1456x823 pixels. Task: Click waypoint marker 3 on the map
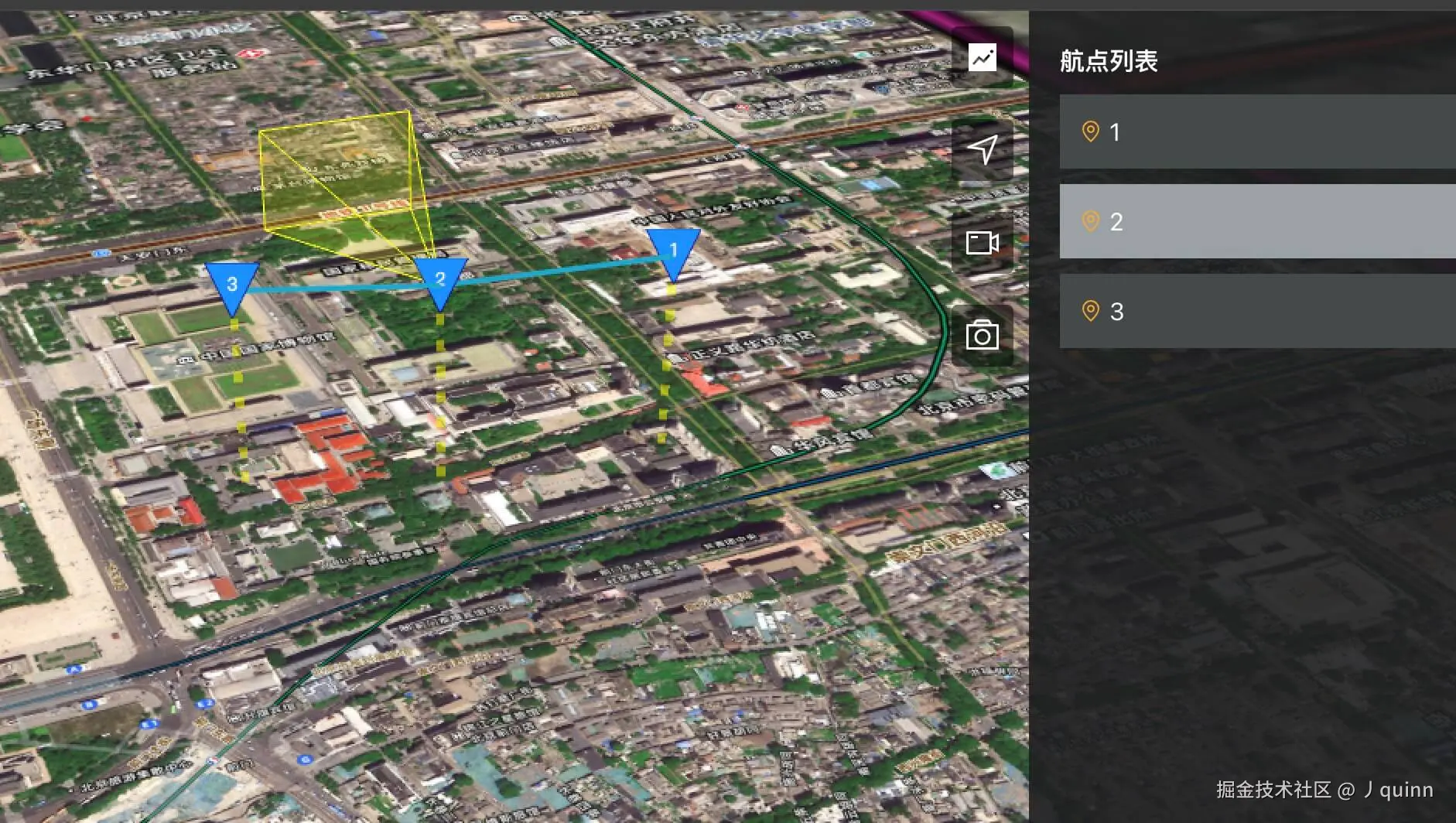[232, 289]
